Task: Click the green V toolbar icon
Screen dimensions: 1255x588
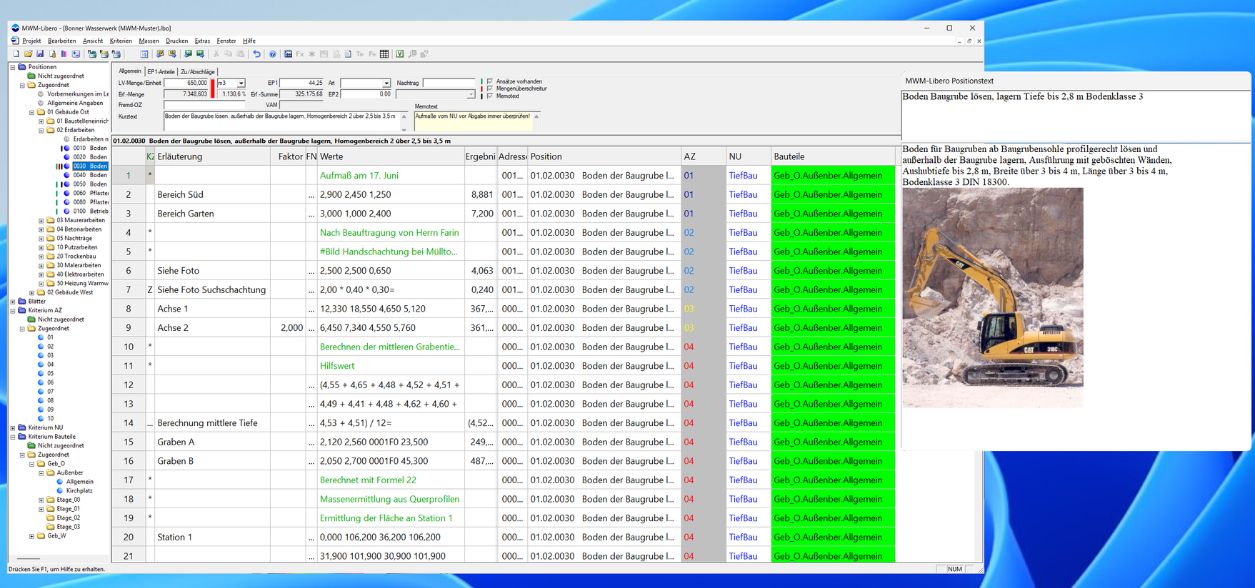Action: point(402,55)
